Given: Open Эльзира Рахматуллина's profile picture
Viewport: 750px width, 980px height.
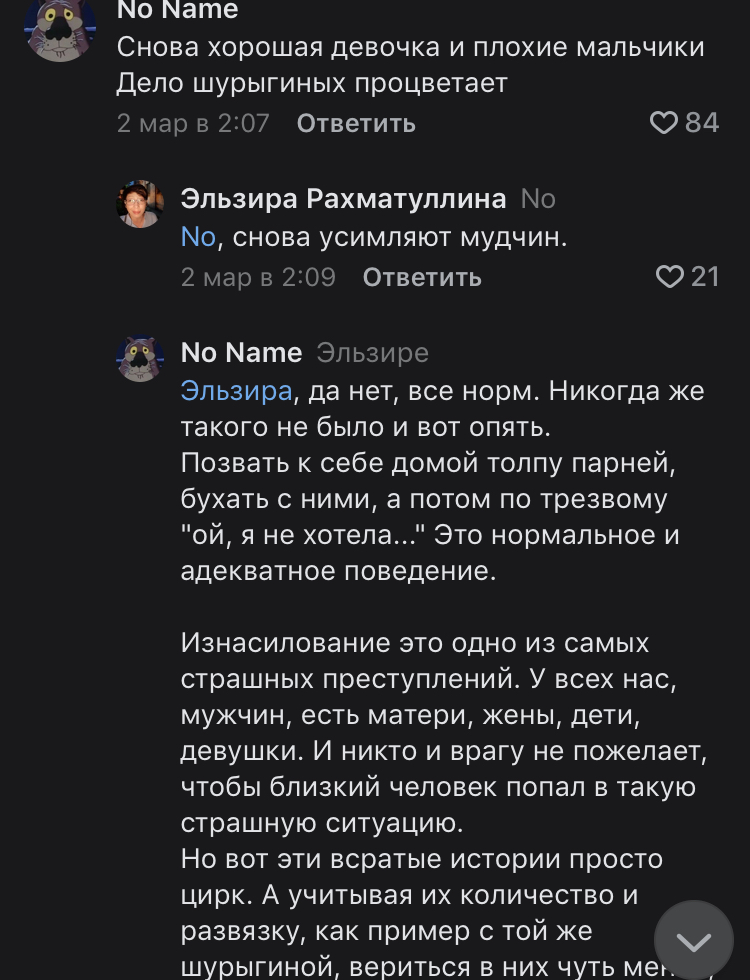Looking at the screenshot, I should pyautogui.click(x=140, y=204).
